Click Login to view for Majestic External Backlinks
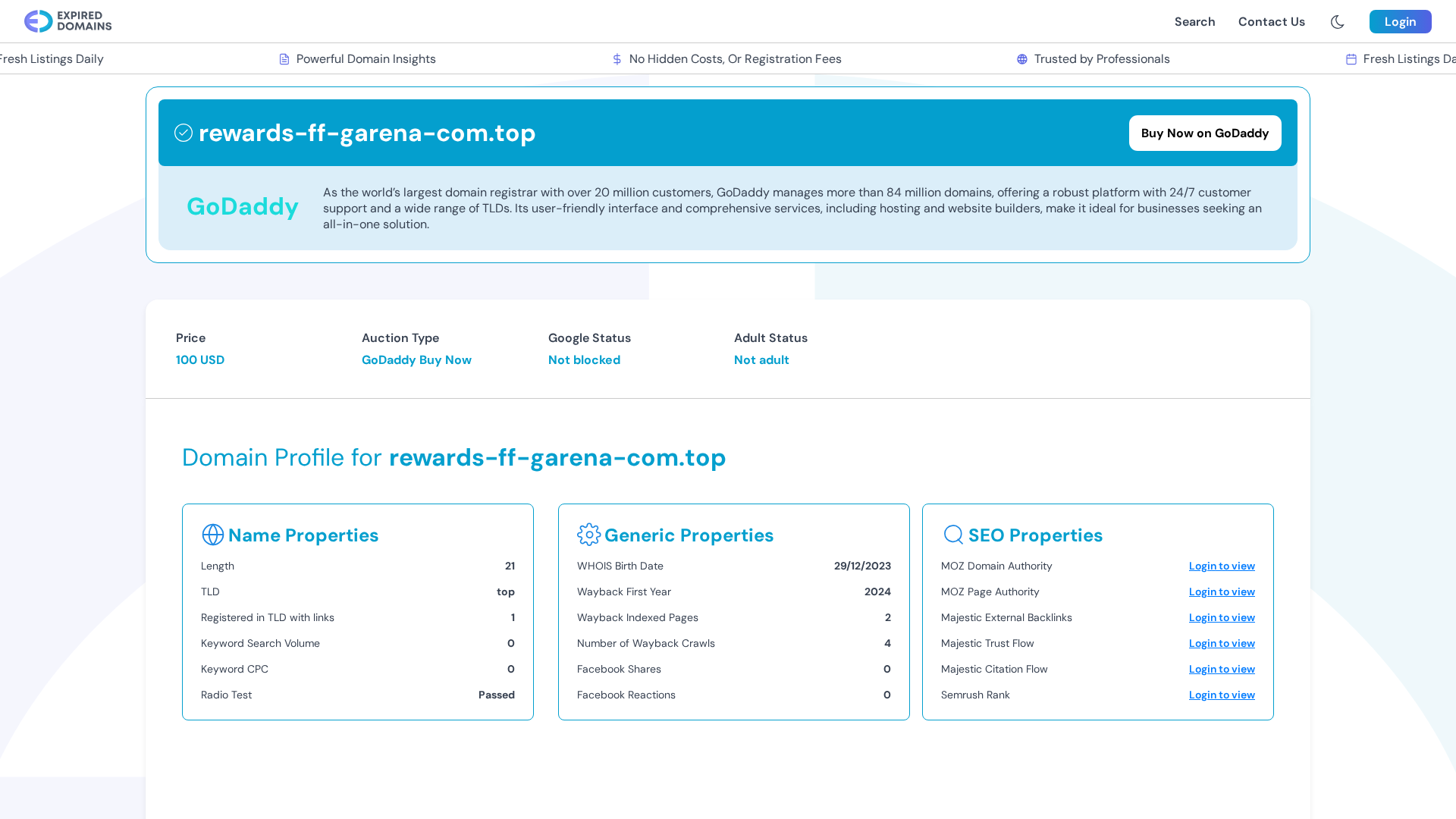The width and height of the screenshot is (1456, 819). [x=1222, y=617]
